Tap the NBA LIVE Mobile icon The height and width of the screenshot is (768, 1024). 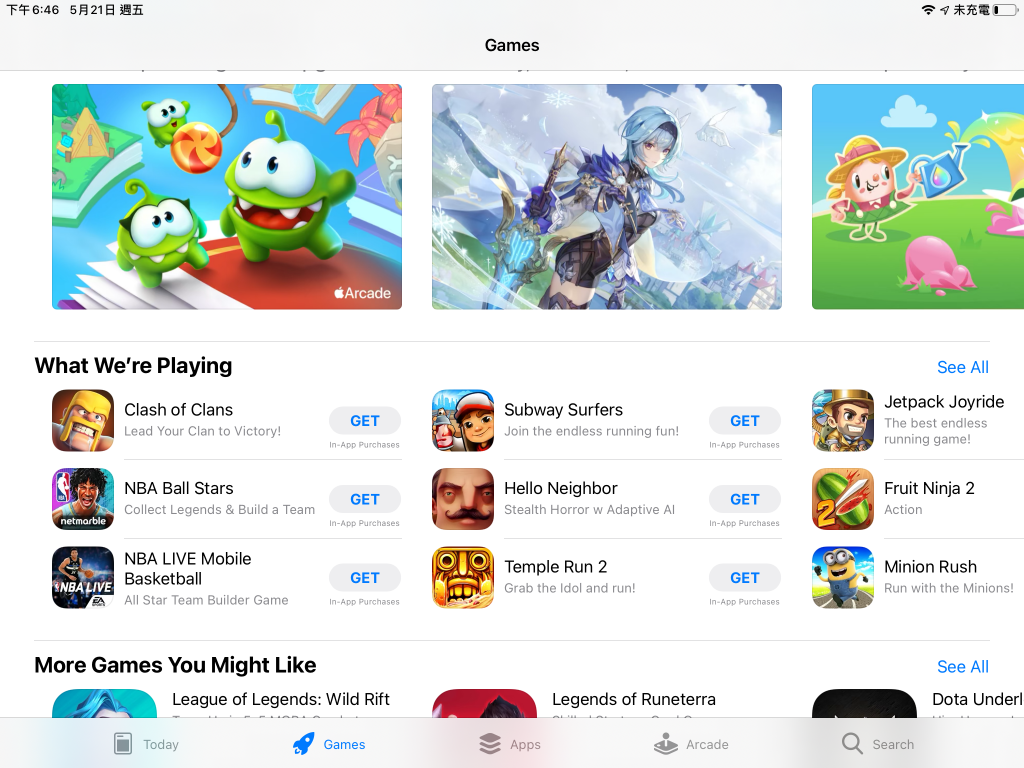tap(83, 577)
